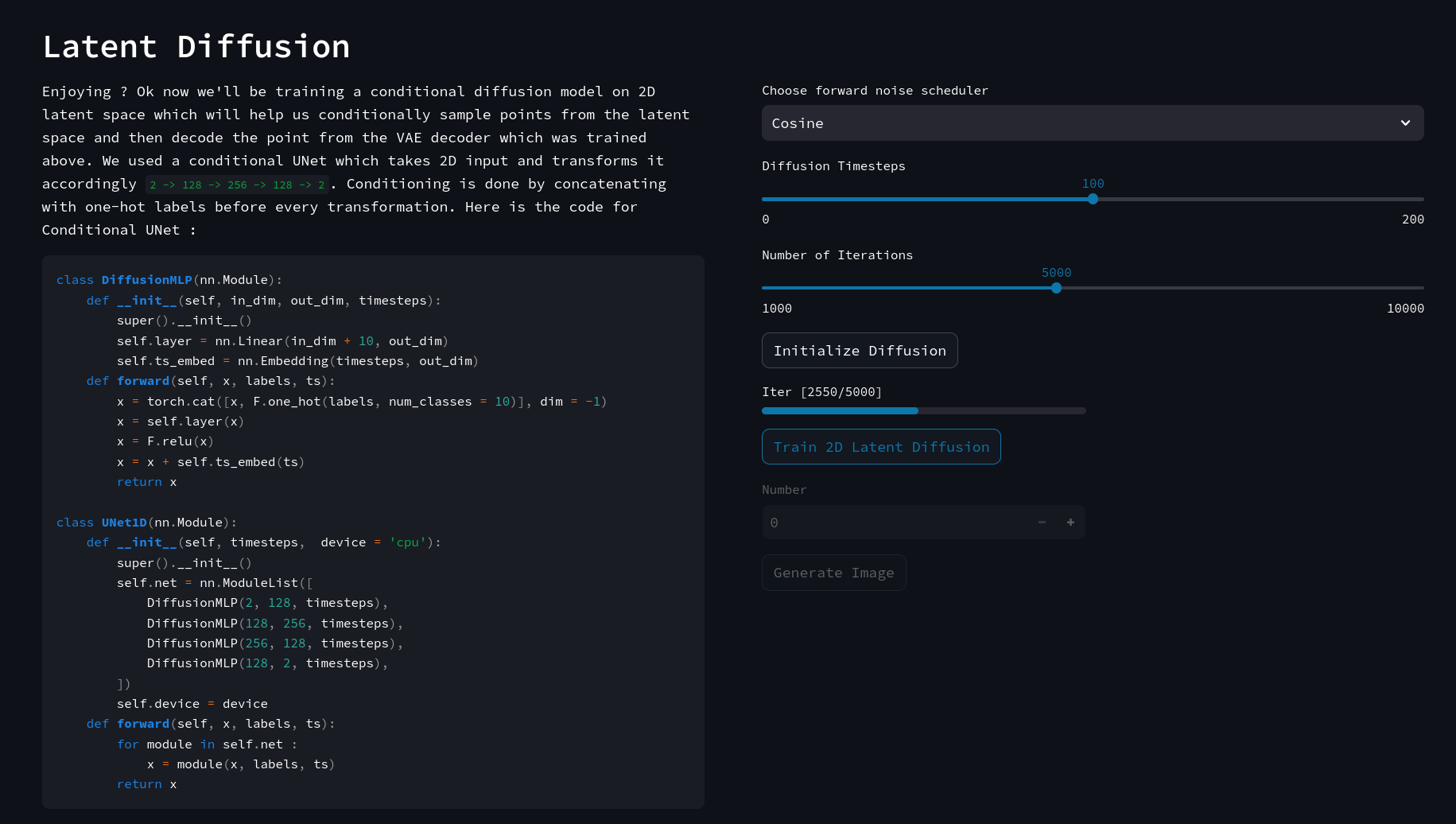Click the training iteration progress bar
1456x824 pixels.
923,411
